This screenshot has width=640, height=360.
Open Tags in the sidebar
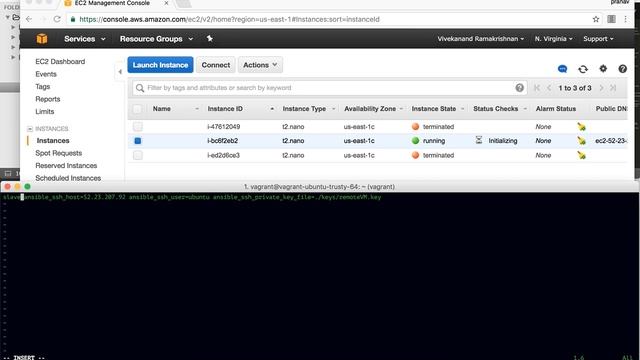pos(42,87)
